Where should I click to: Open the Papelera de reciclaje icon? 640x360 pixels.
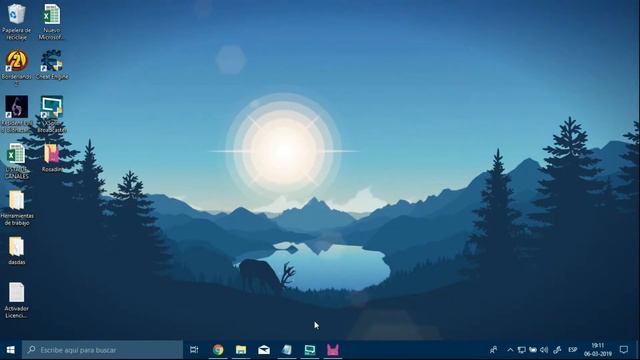16,21
